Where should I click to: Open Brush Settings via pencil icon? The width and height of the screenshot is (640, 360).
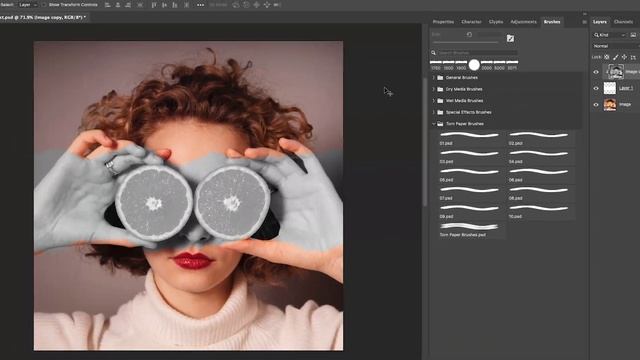tap(510, 38)
